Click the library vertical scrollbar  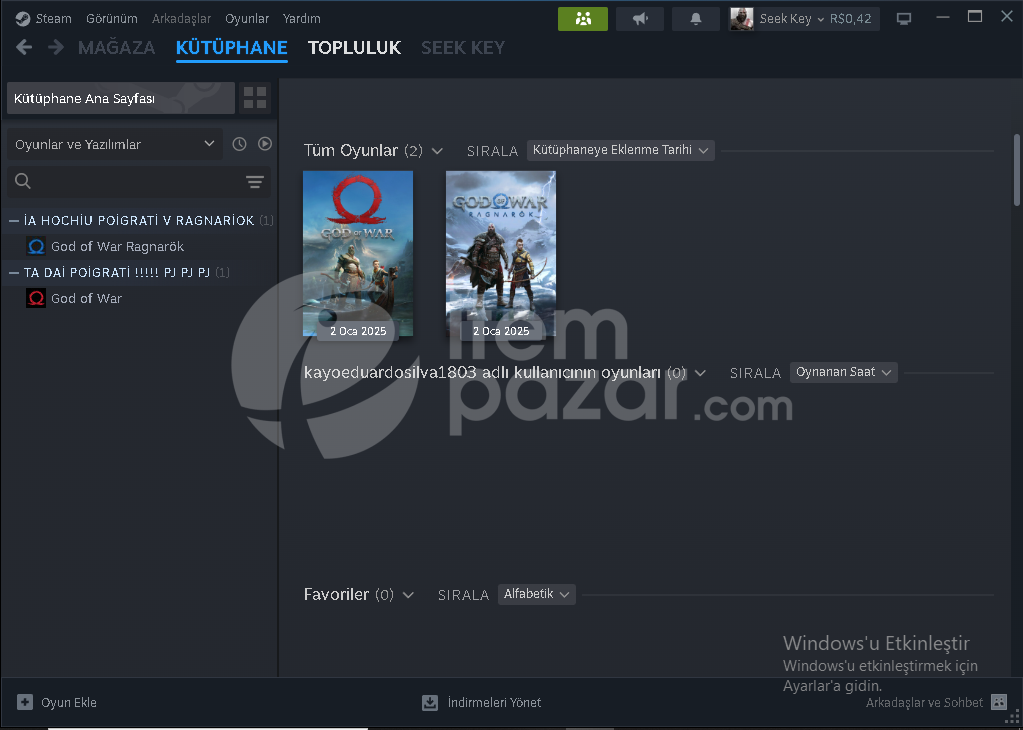tap(1016, 170)
